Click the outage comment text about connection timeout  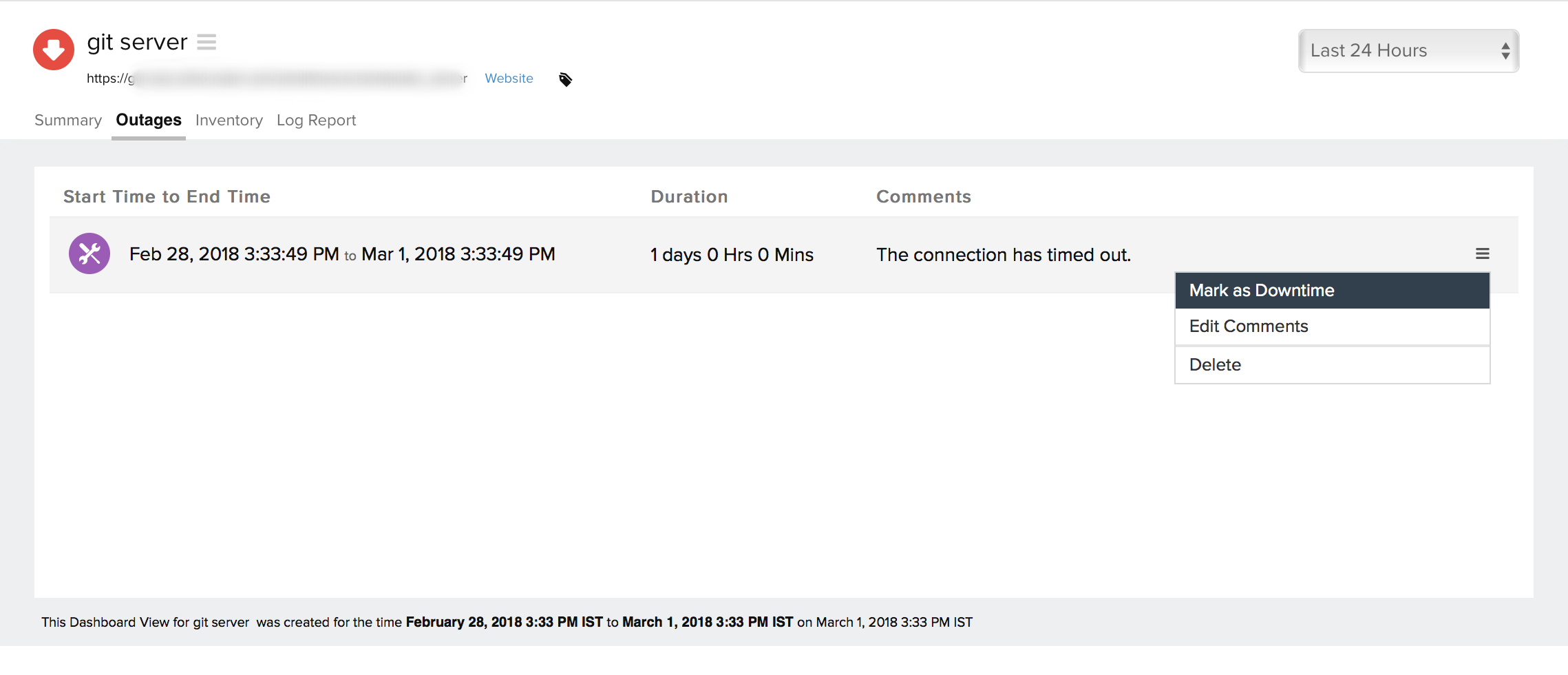point(1003,254)
